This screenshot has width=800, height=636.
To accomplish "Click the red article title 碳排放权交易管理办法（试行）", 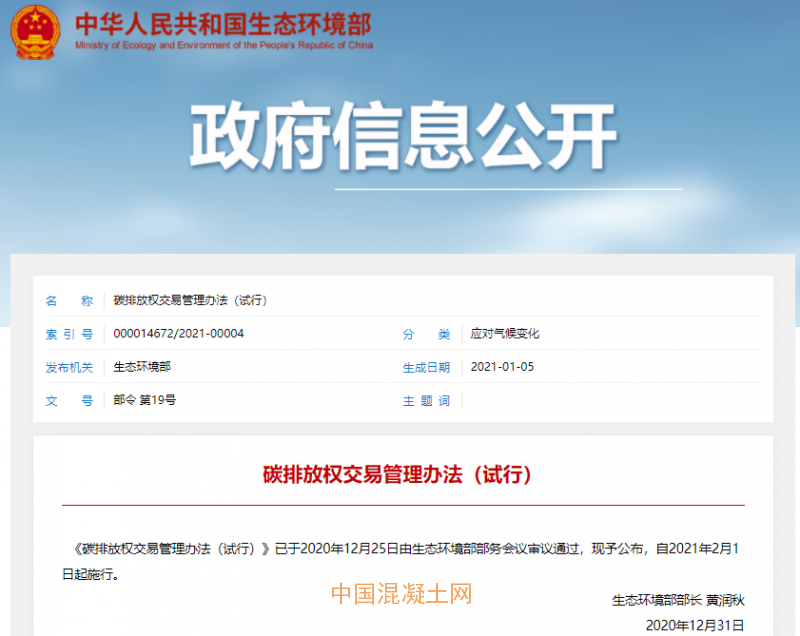I will coord(397,474).
